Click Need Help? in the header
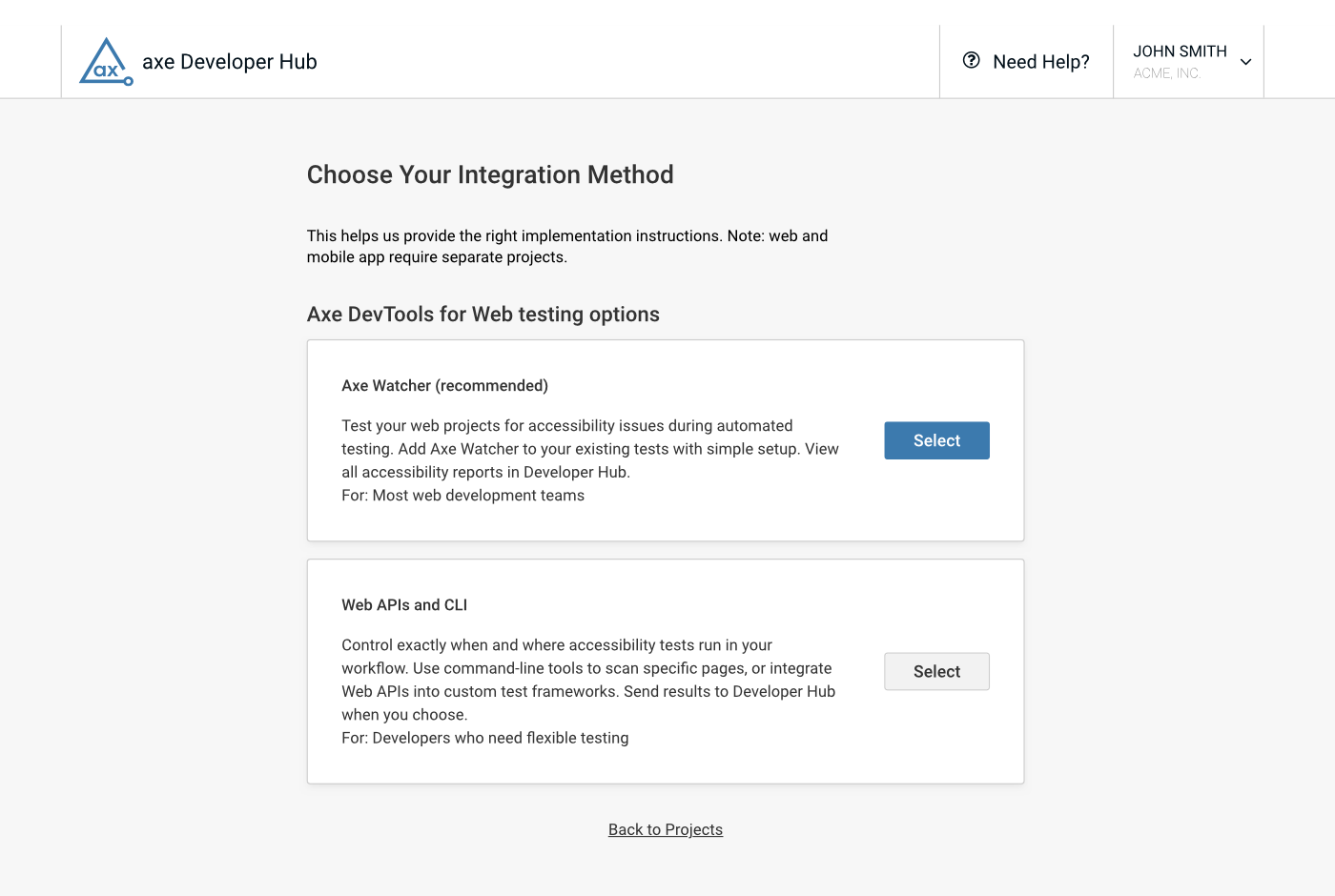The width and height of the screenshot is (1335, 896). point(1040,61)
